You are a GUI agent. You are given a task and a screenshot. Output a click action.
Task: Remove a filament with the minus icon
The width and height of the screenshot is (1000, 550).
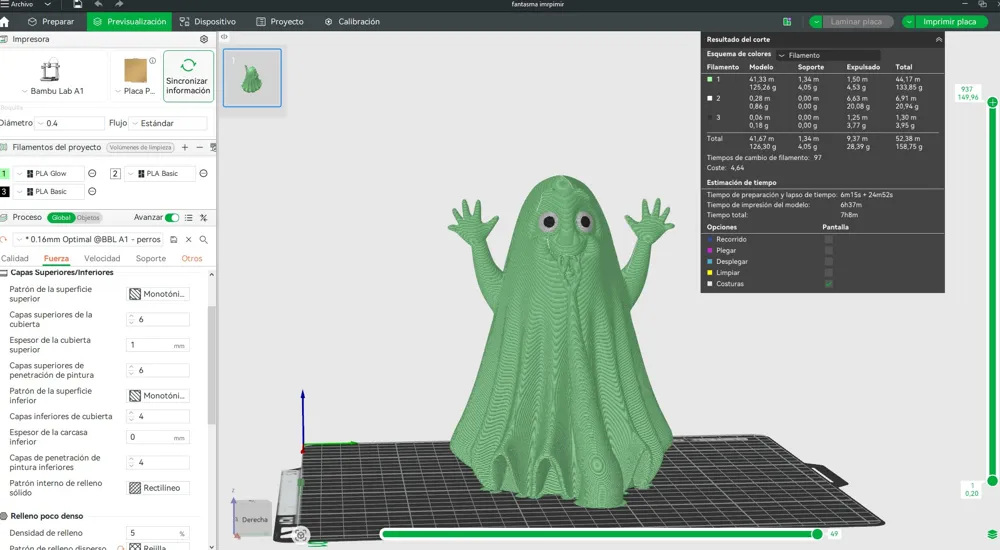200,147
